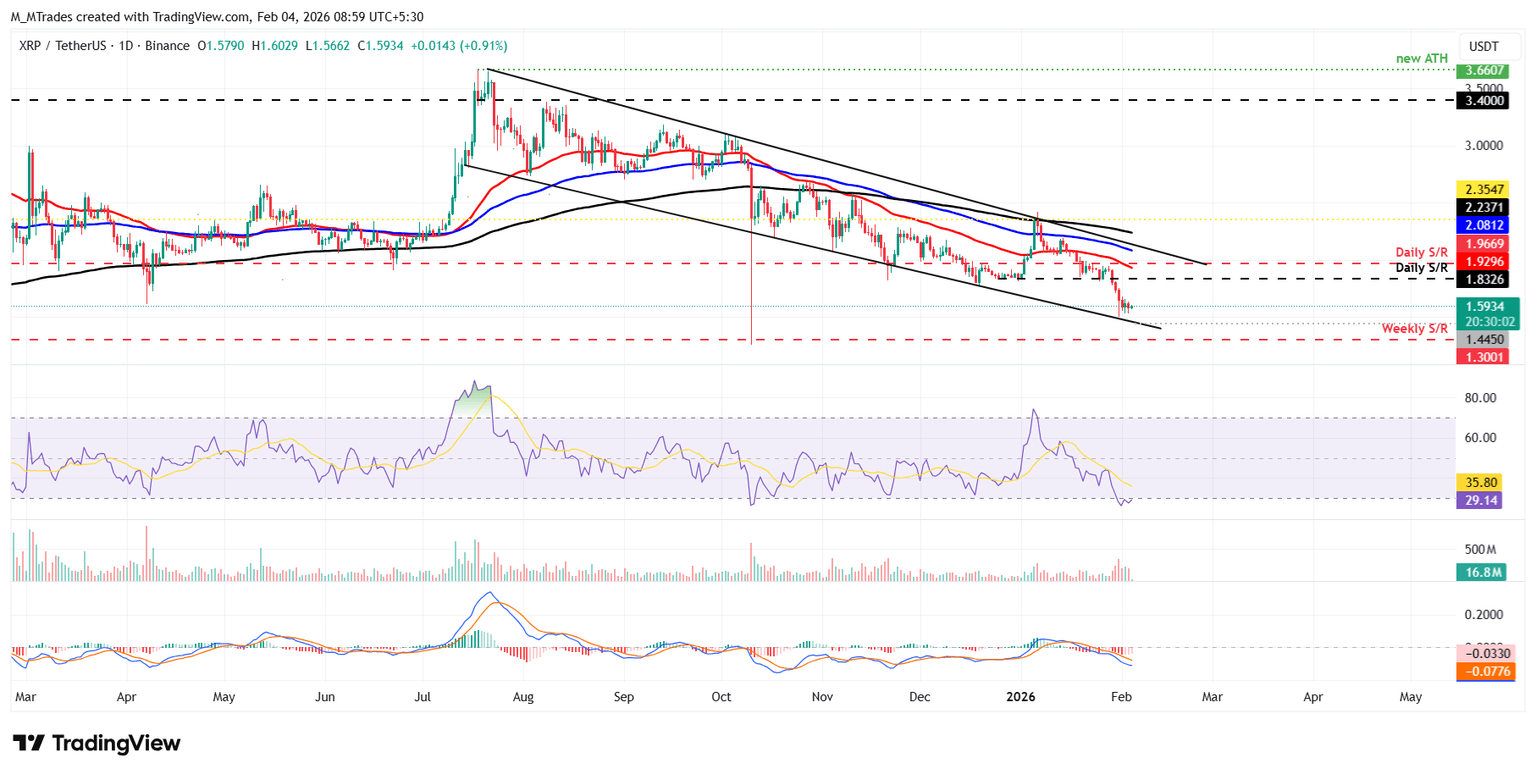Click the 2026 label on time axis
Screen dimensions: 1536x775
click(x=1021, y=694)
